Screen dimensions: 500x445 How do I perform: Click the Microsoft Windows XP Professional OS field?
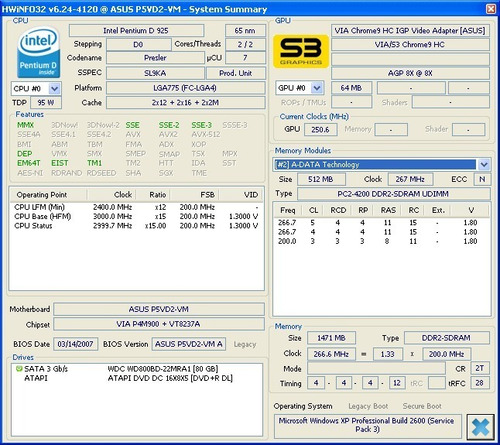pyautogui.click(x=367, y=425)
